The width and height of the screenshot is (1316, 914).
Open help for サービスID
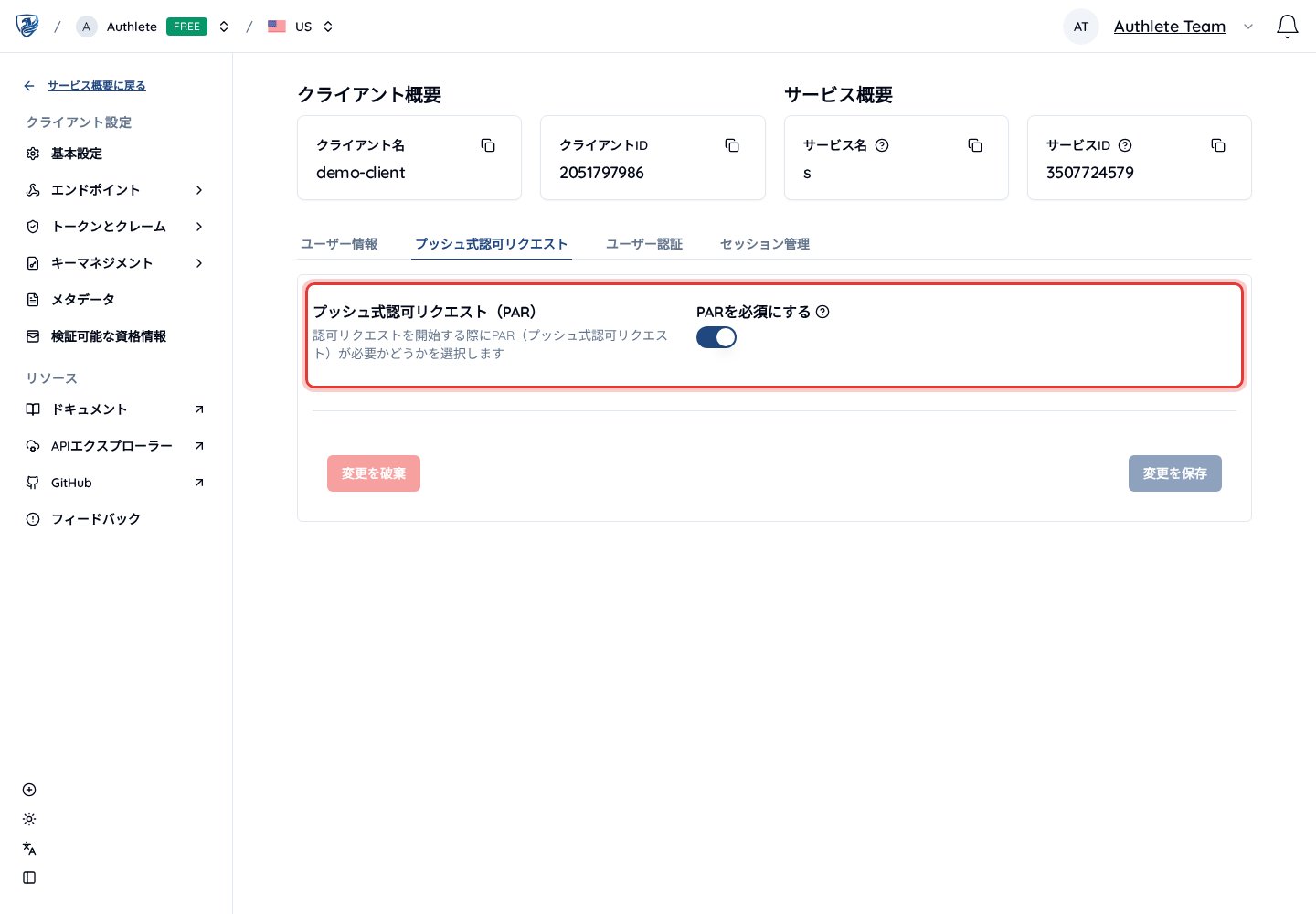1125,145
